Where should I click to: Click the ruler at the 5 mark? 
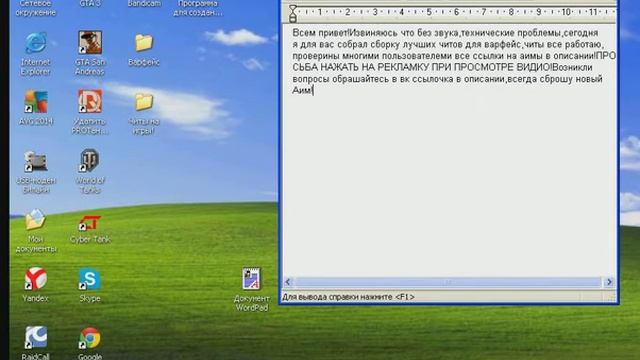pyautogui.click(x=429, y=12)
